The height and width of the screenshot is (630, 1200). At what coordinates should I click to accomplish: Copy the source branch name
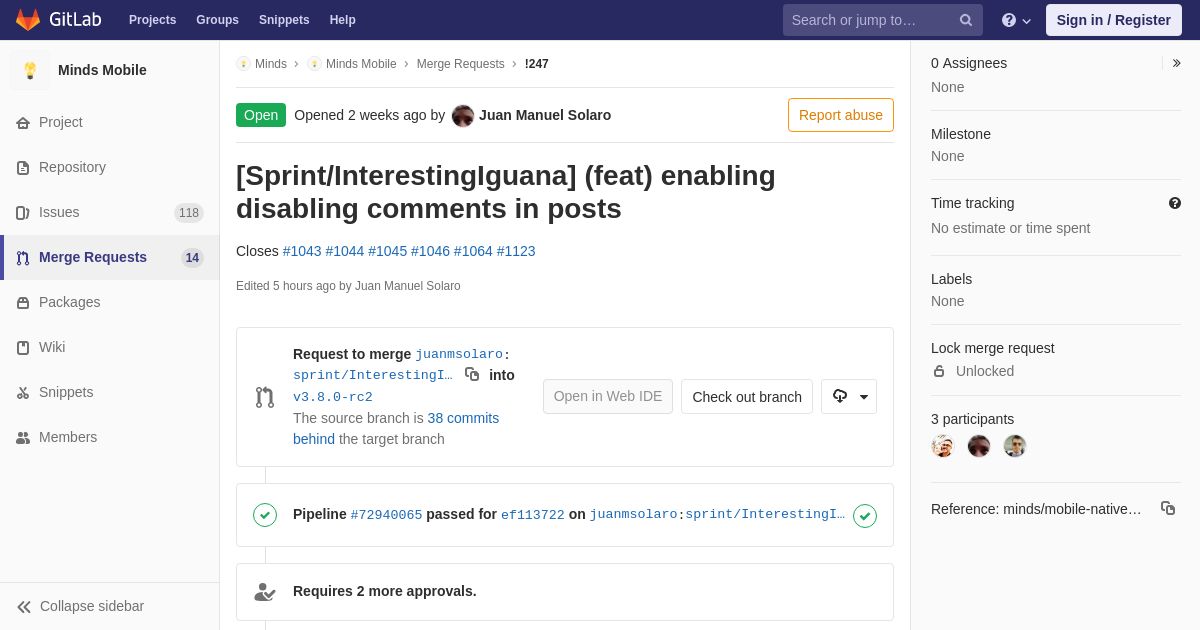(472, 374)
